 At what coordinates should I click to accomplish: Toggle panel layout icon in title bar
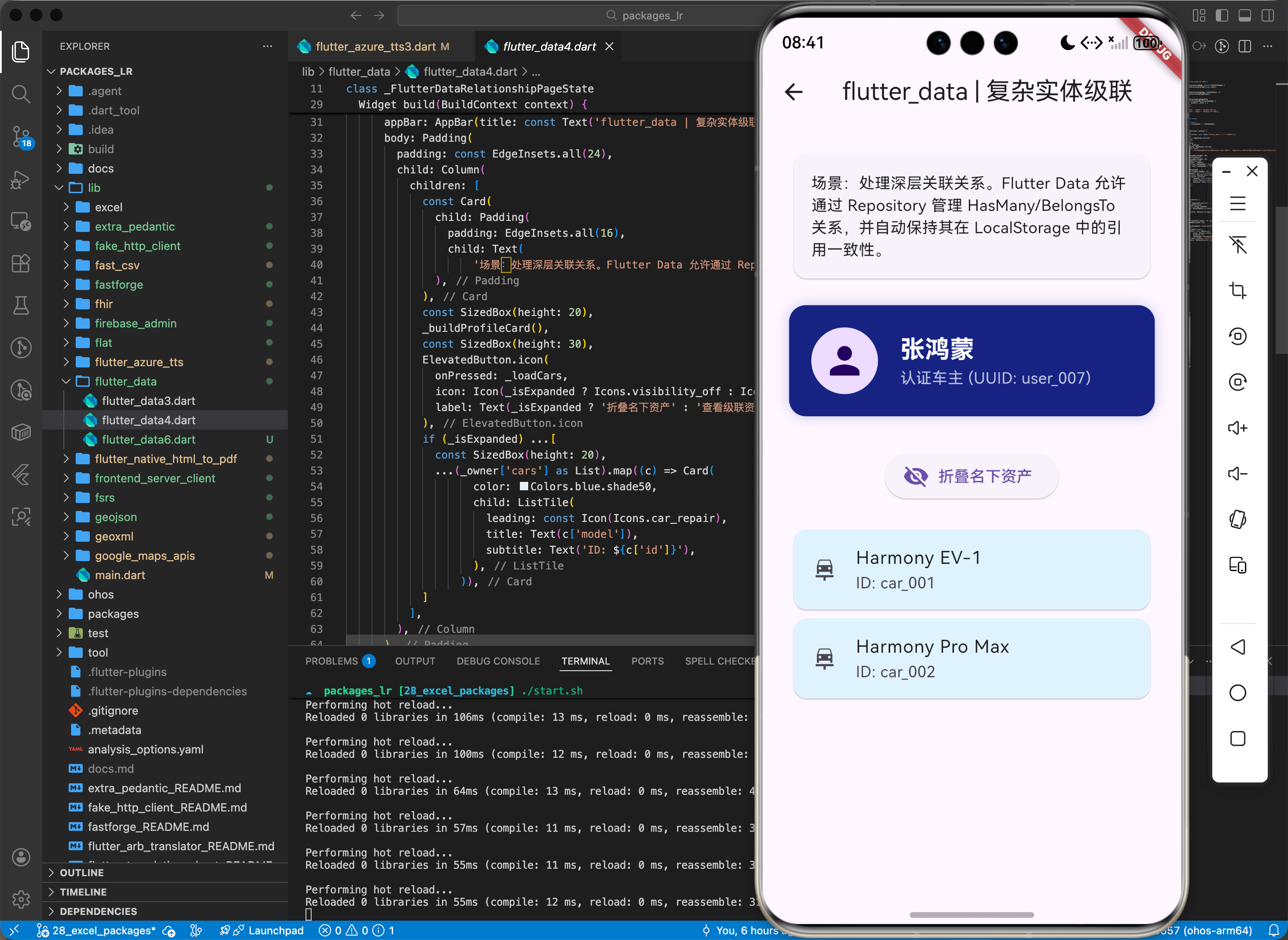(x=1244, y=15)
